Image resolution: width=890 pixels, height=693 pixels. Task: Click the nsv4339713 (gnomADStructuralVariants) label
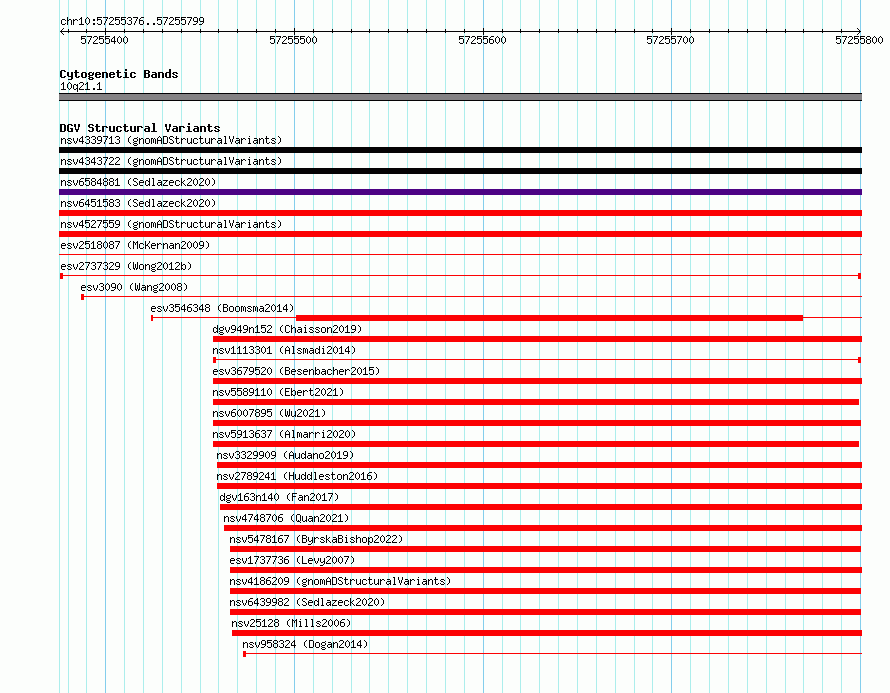tap(171, 140)
